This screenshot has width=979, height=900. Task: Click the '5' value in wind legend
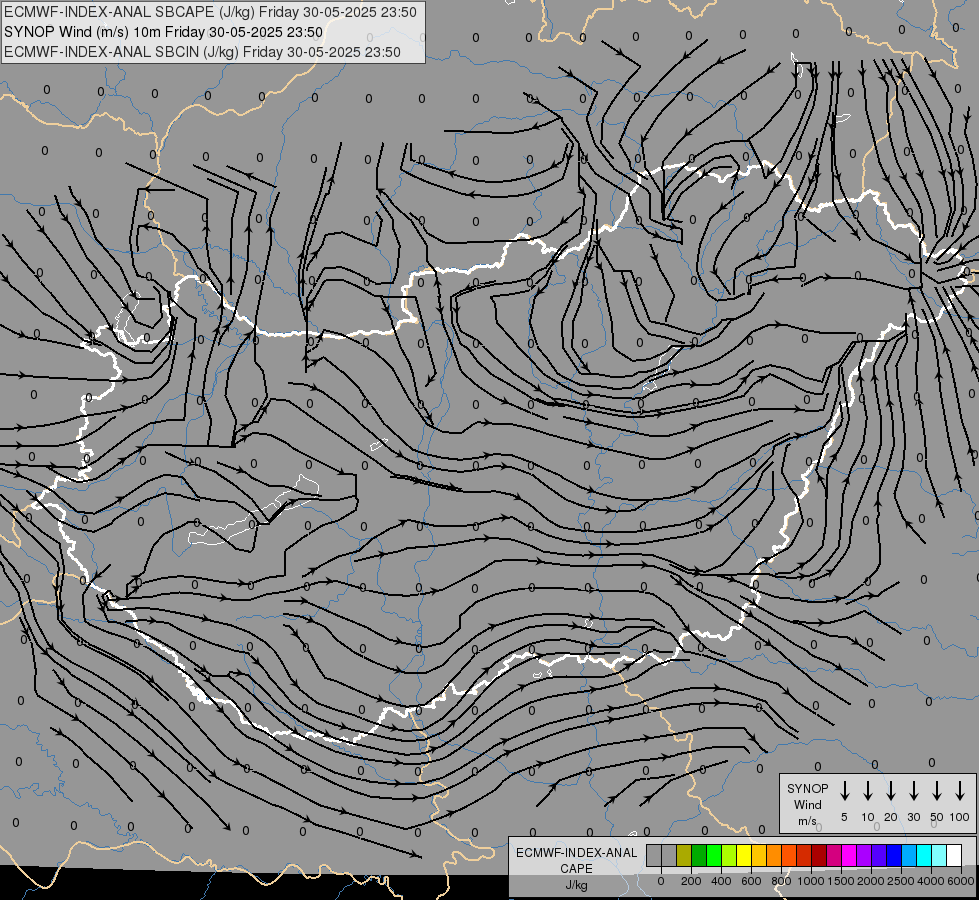point(844,818)
